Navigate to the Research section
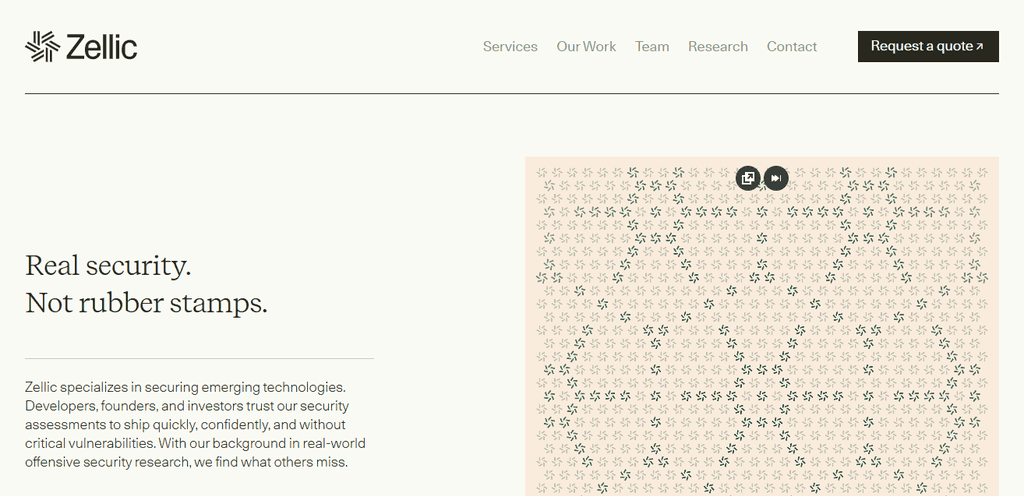1024x496 pixels. (x=718, y=46)
